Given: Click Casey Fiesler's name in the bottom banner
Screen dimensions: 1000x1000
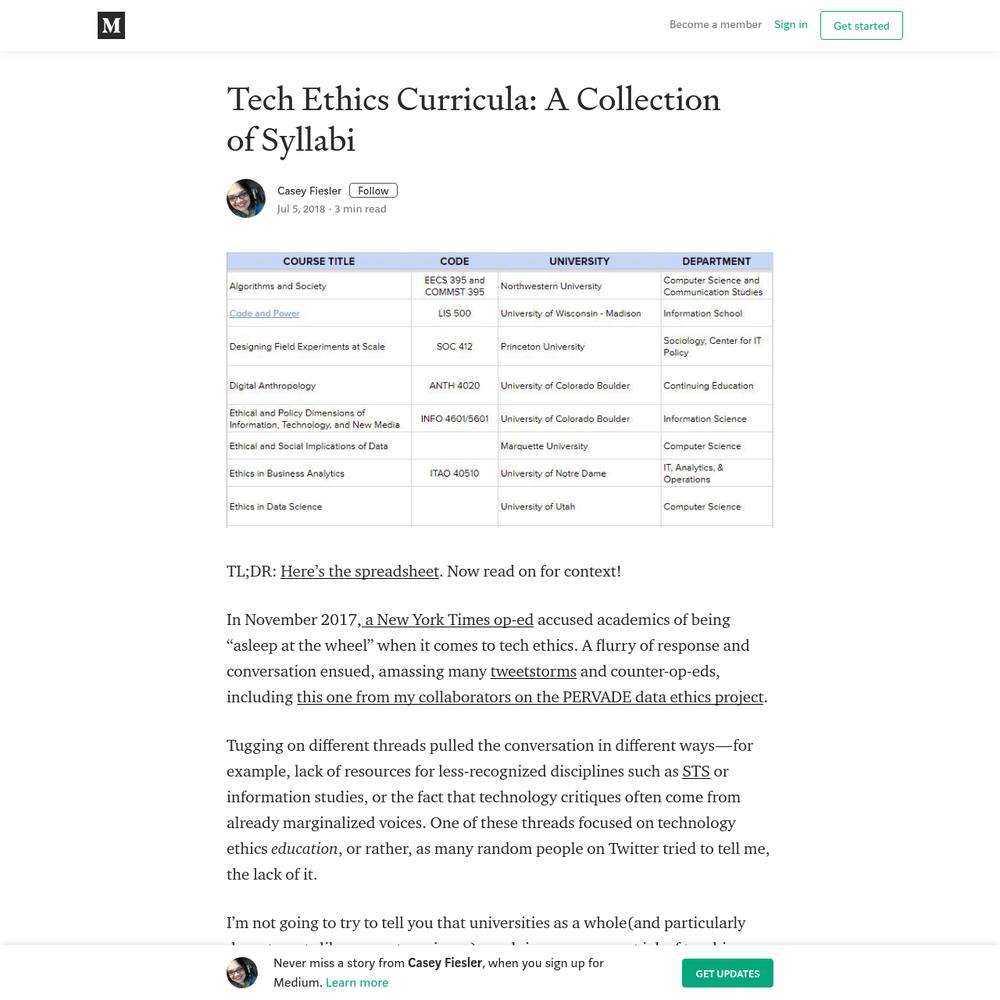Looking at the screenshot, I should click(445, 963).
